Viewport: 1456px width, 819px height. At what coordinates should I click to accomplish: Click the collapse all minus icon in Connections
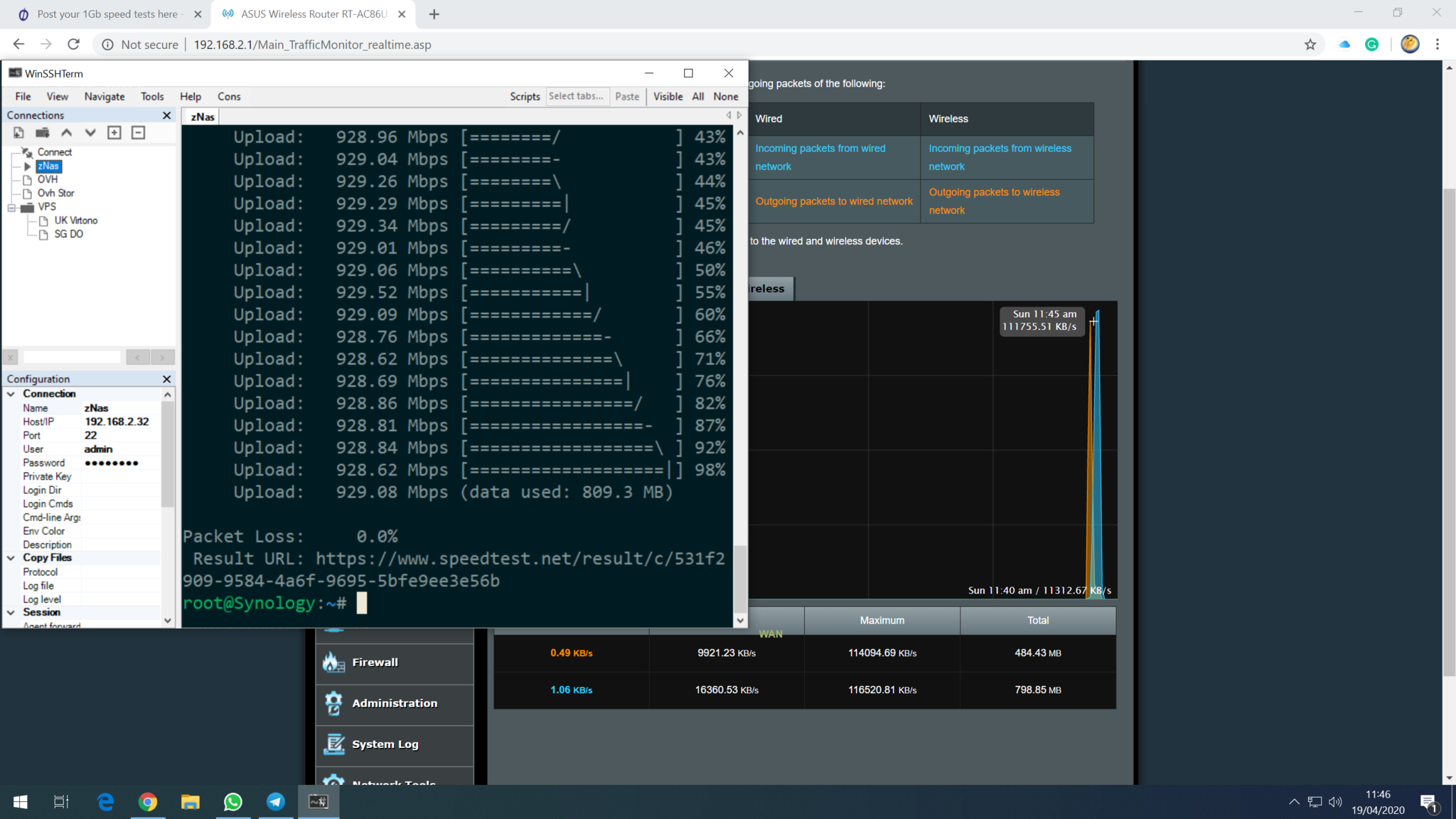coord(138,133)
